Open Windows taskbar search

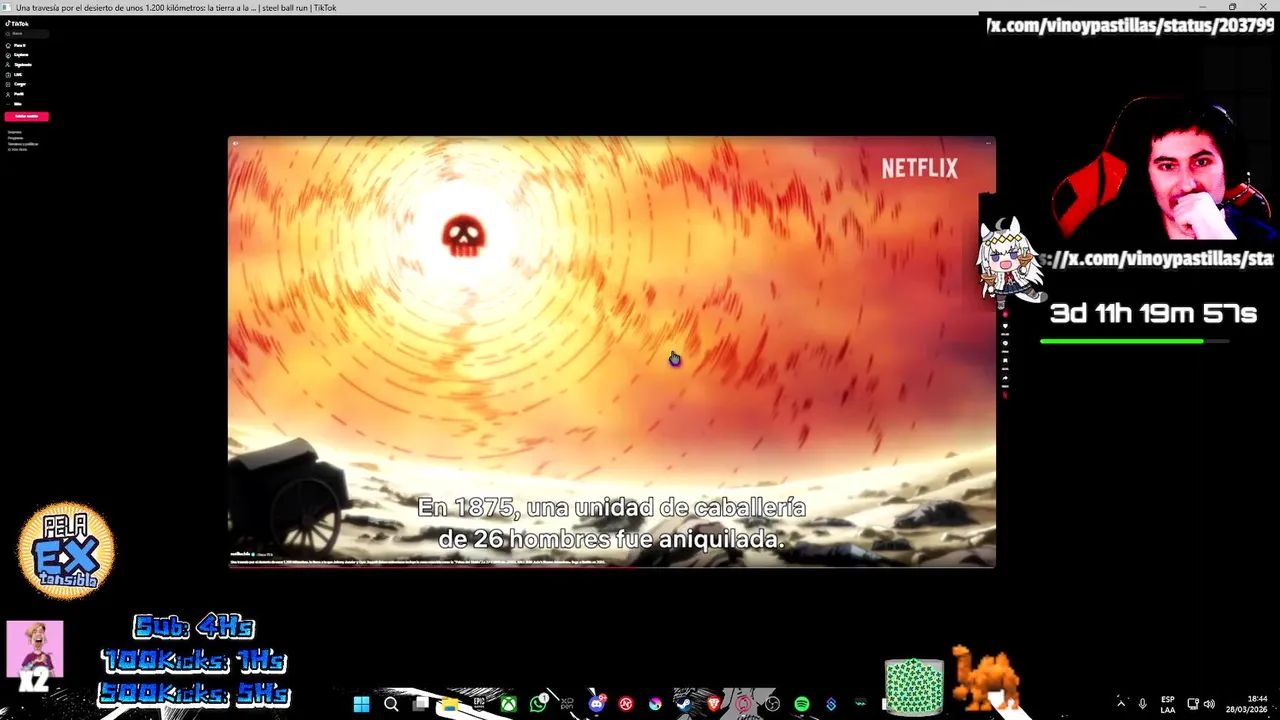click(x=391, y=704)
